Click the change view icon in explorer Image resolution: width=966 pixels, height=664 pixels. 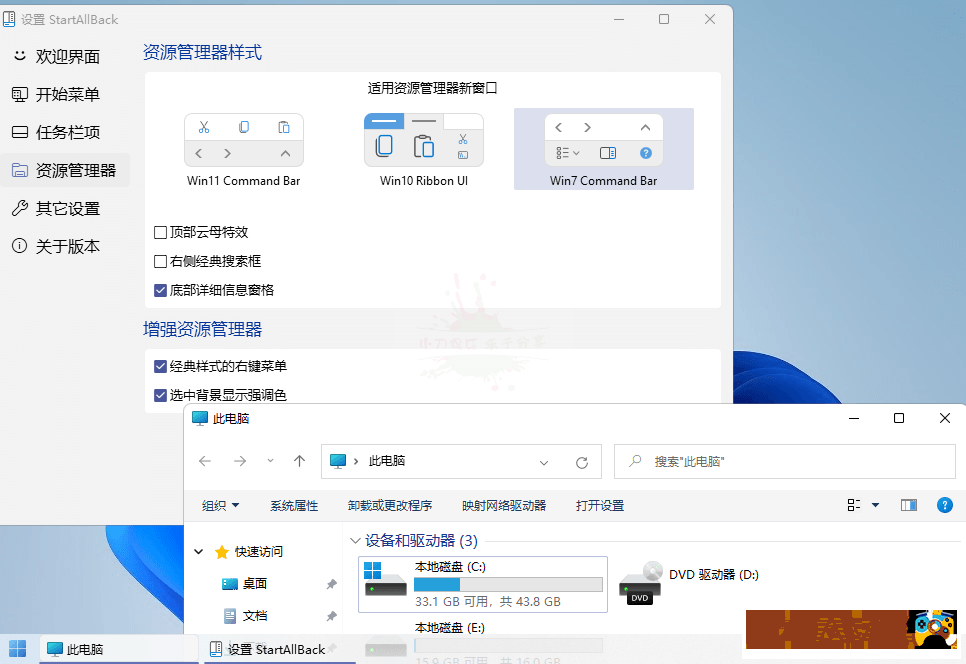pos(854,505)
